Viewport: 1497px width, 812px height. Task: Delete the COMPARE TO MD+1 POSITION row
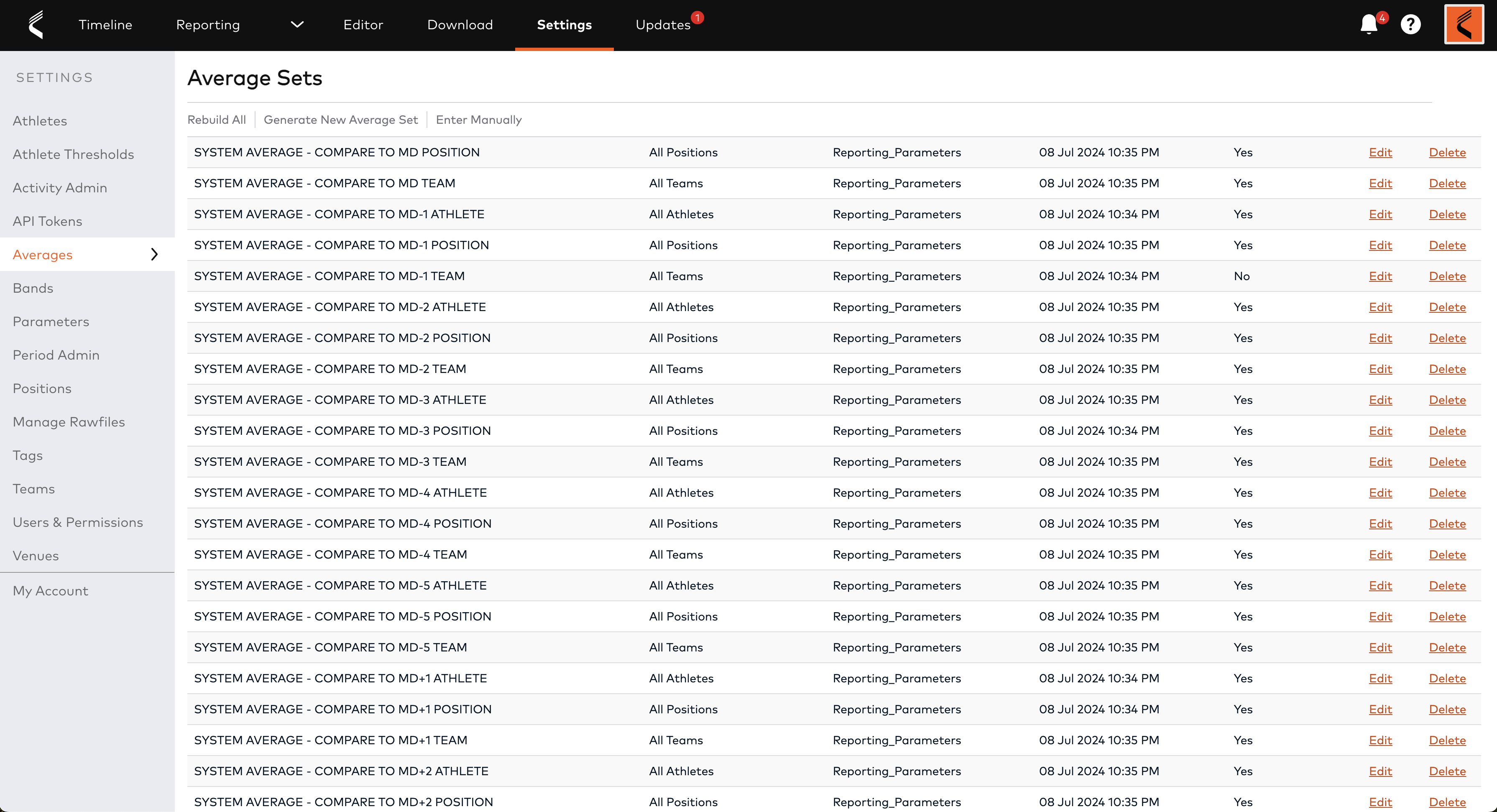[1447, 710]
